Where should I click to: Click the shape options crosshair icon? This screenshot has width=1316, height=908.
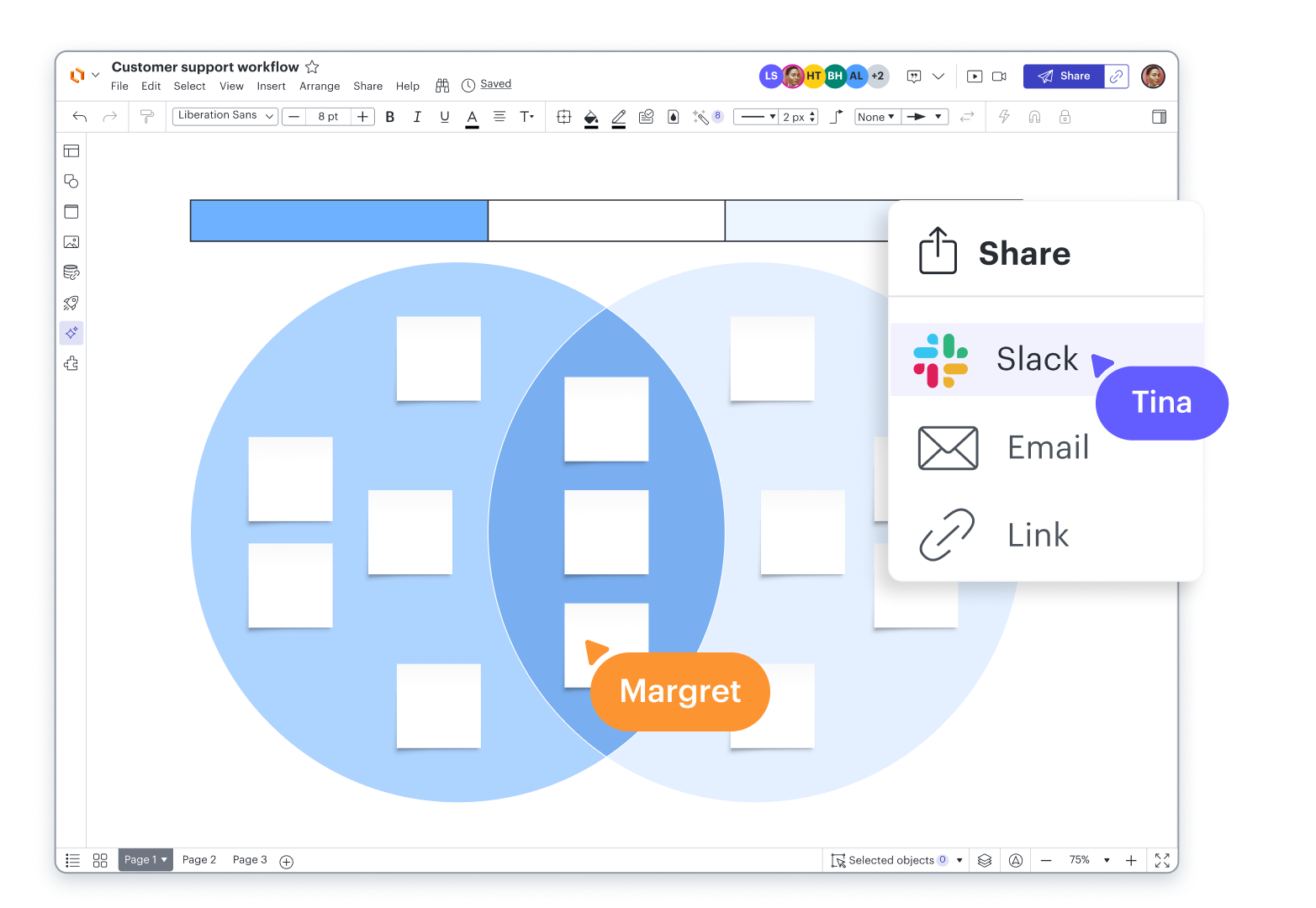coord(564,117)
